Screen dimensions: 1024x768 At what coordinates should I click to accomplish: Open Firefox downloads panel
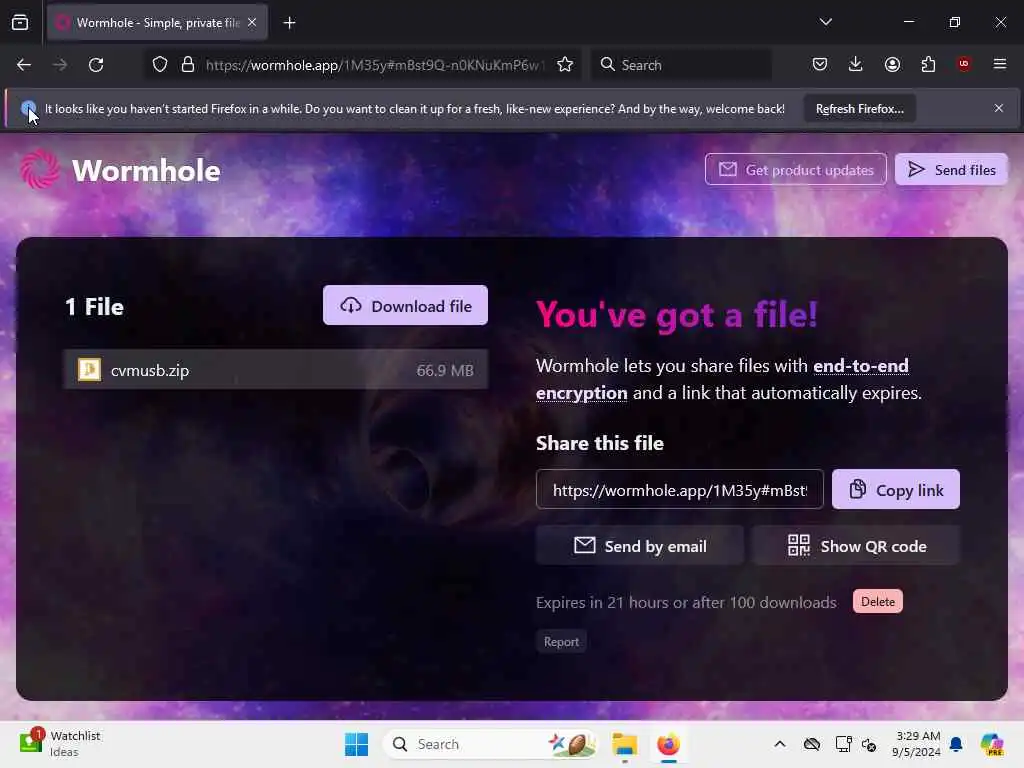point(856,65)
